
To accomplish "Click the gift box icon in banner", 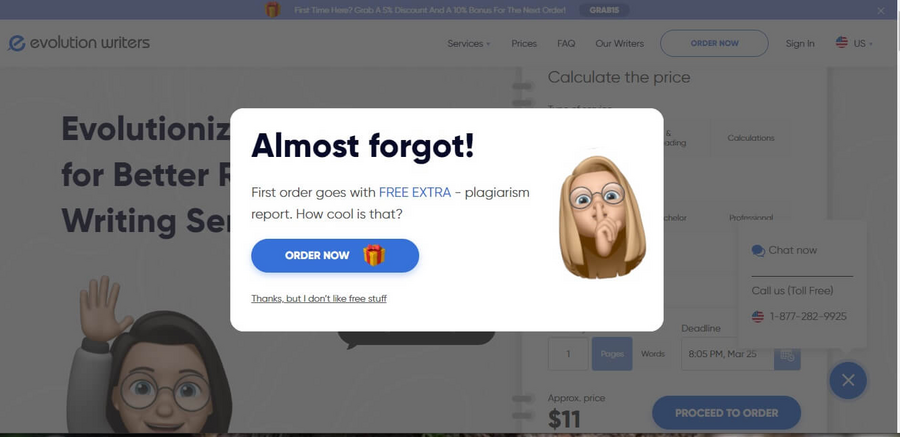I will pyautogui.click(x=273, y=10).
